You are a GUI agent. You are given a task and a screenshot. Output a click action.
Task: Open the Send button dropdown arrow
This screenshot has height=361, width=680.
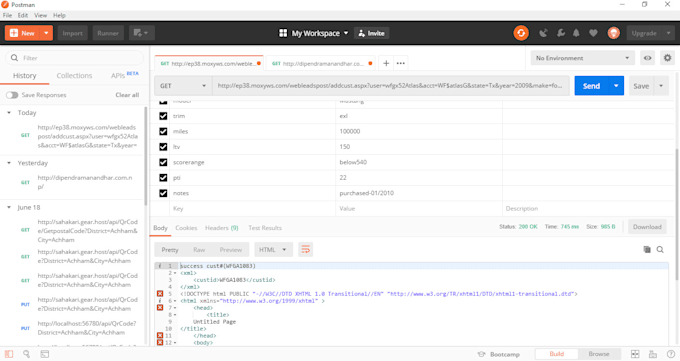click(x=616, y=86)
